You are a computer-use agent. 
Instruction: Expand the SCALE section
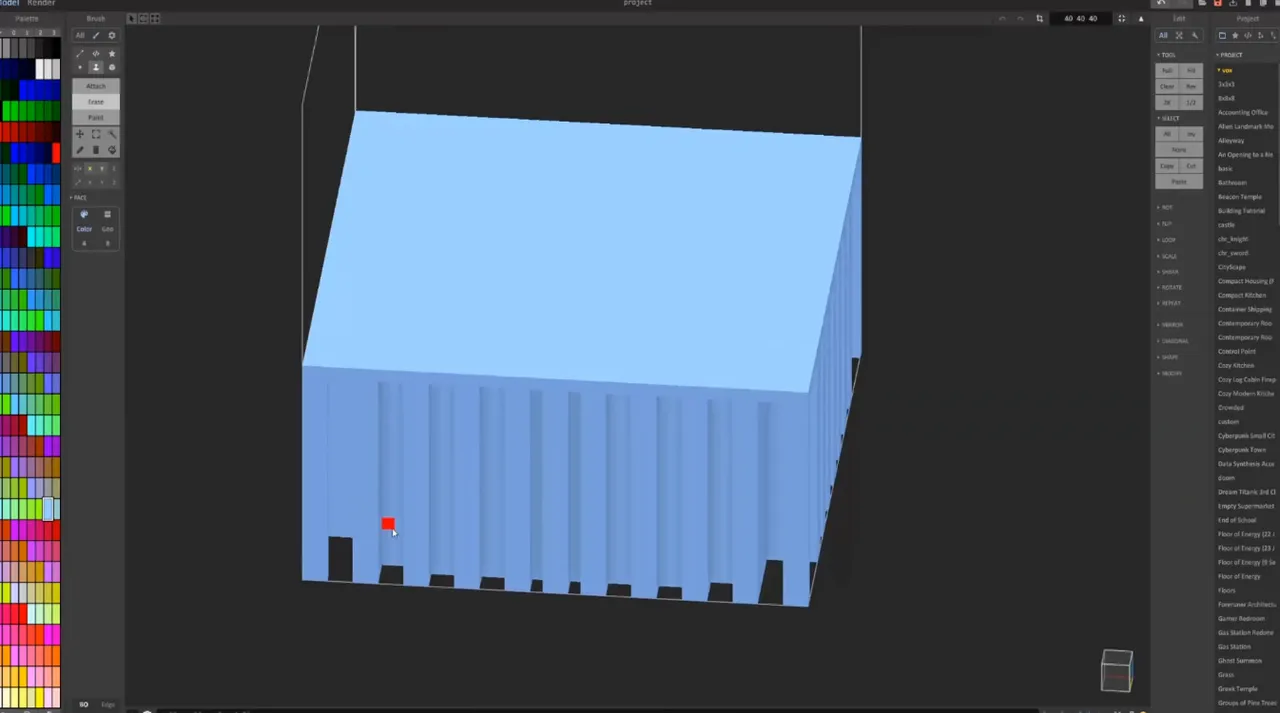[x=1167, y=256]
